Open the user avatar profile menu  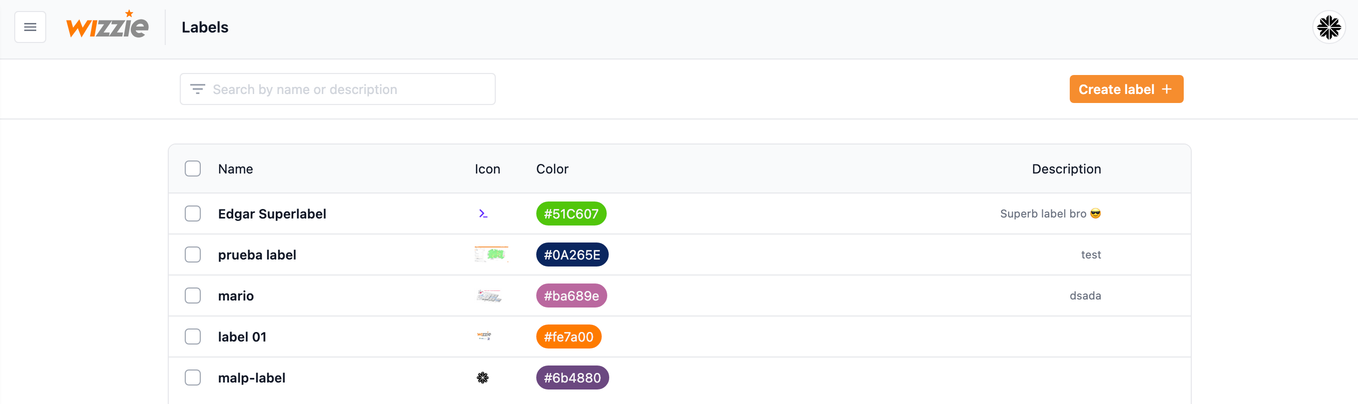click(1329, 27)
